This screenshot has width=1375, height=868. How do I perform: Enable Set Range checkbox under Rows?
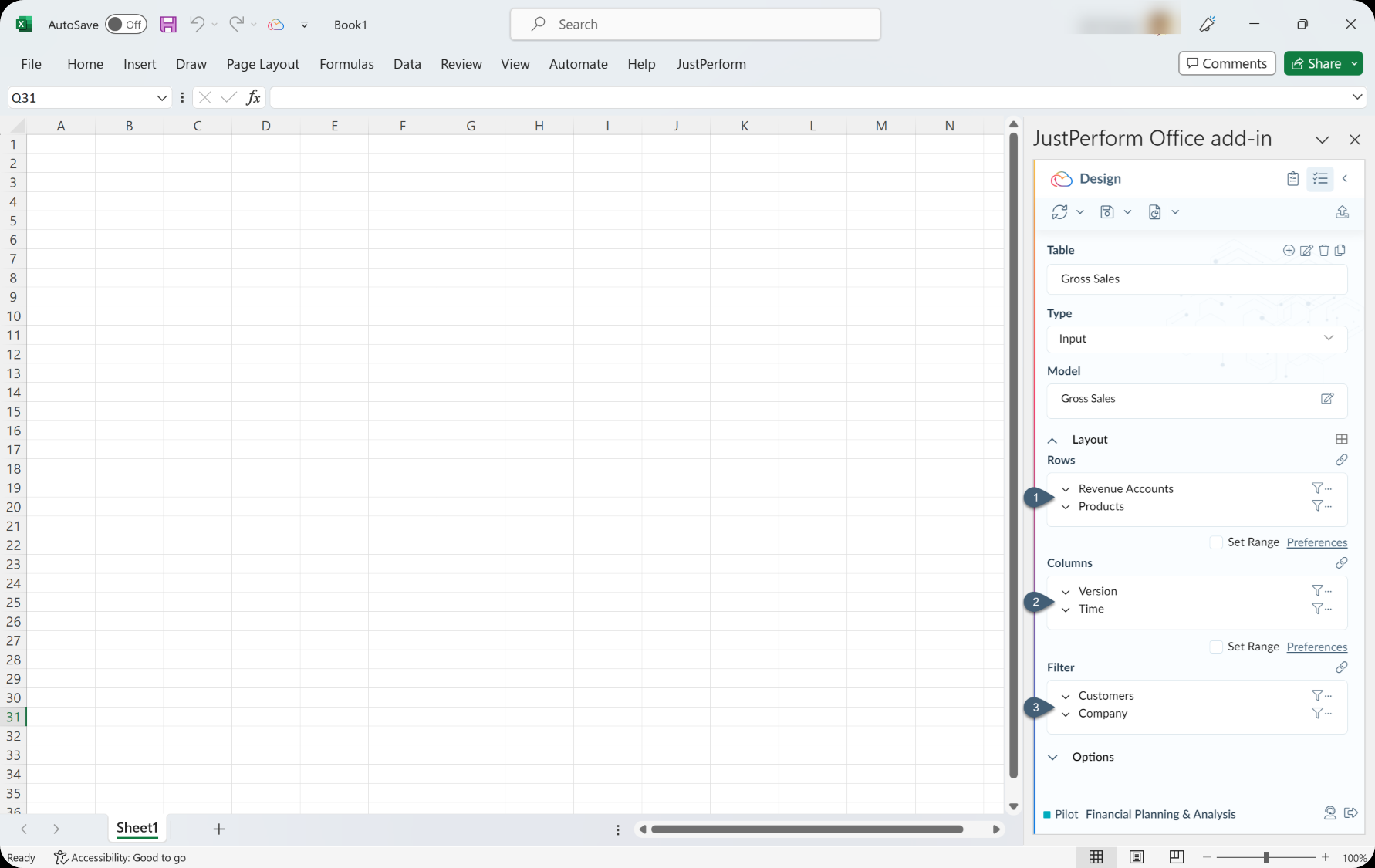pos(1216,542)
